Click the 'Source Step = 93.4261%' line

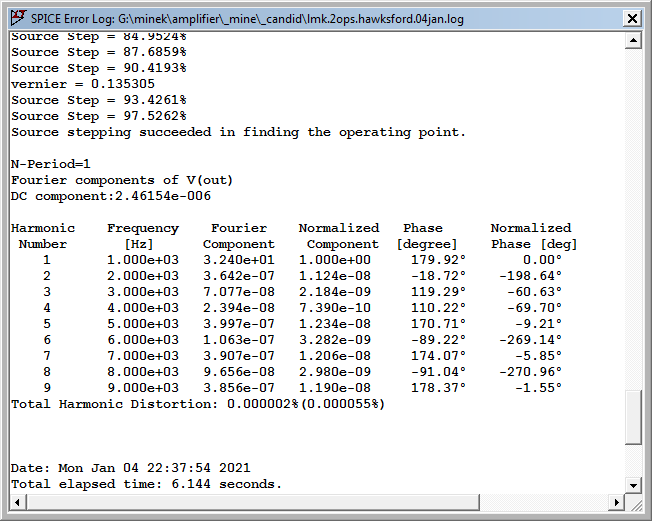point(99,100)
